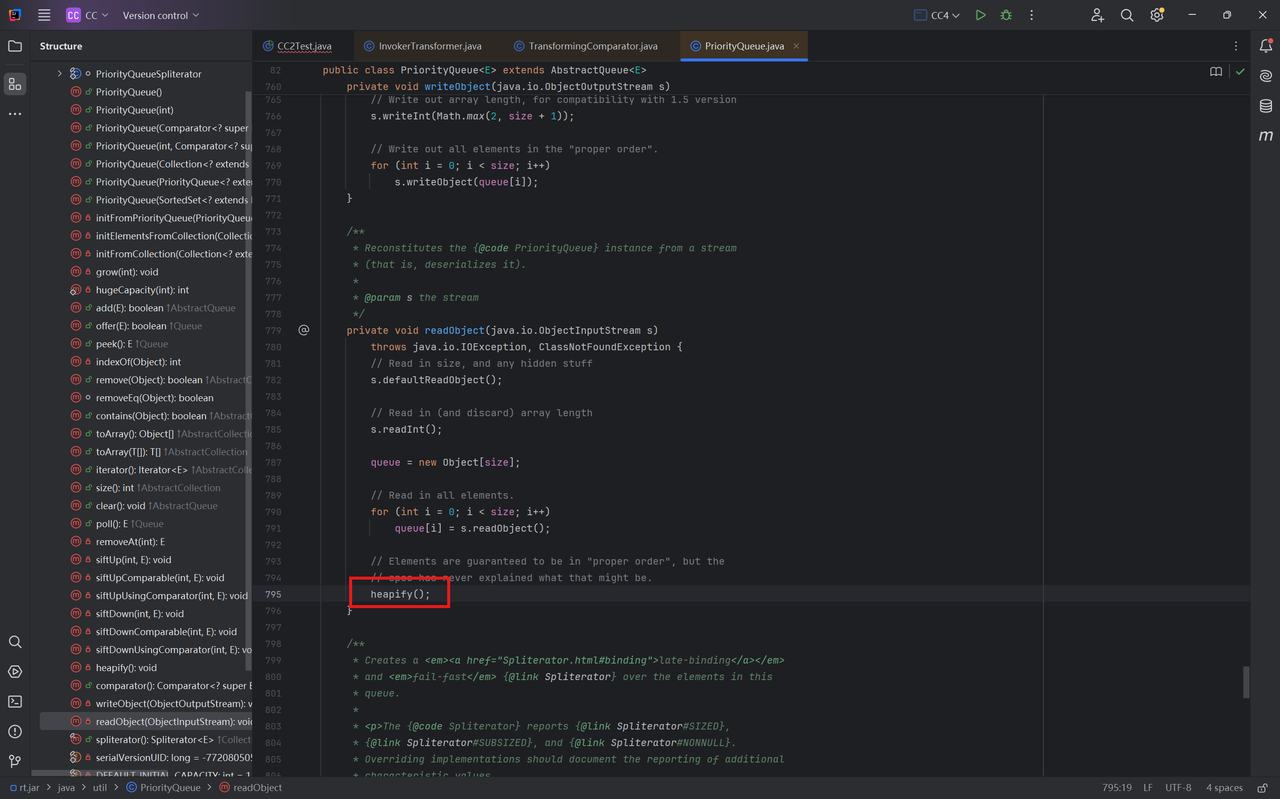Screen dimensions: 1280x799
Task: Select poll(): E in Structure
Action: click(x=116, y=524)
